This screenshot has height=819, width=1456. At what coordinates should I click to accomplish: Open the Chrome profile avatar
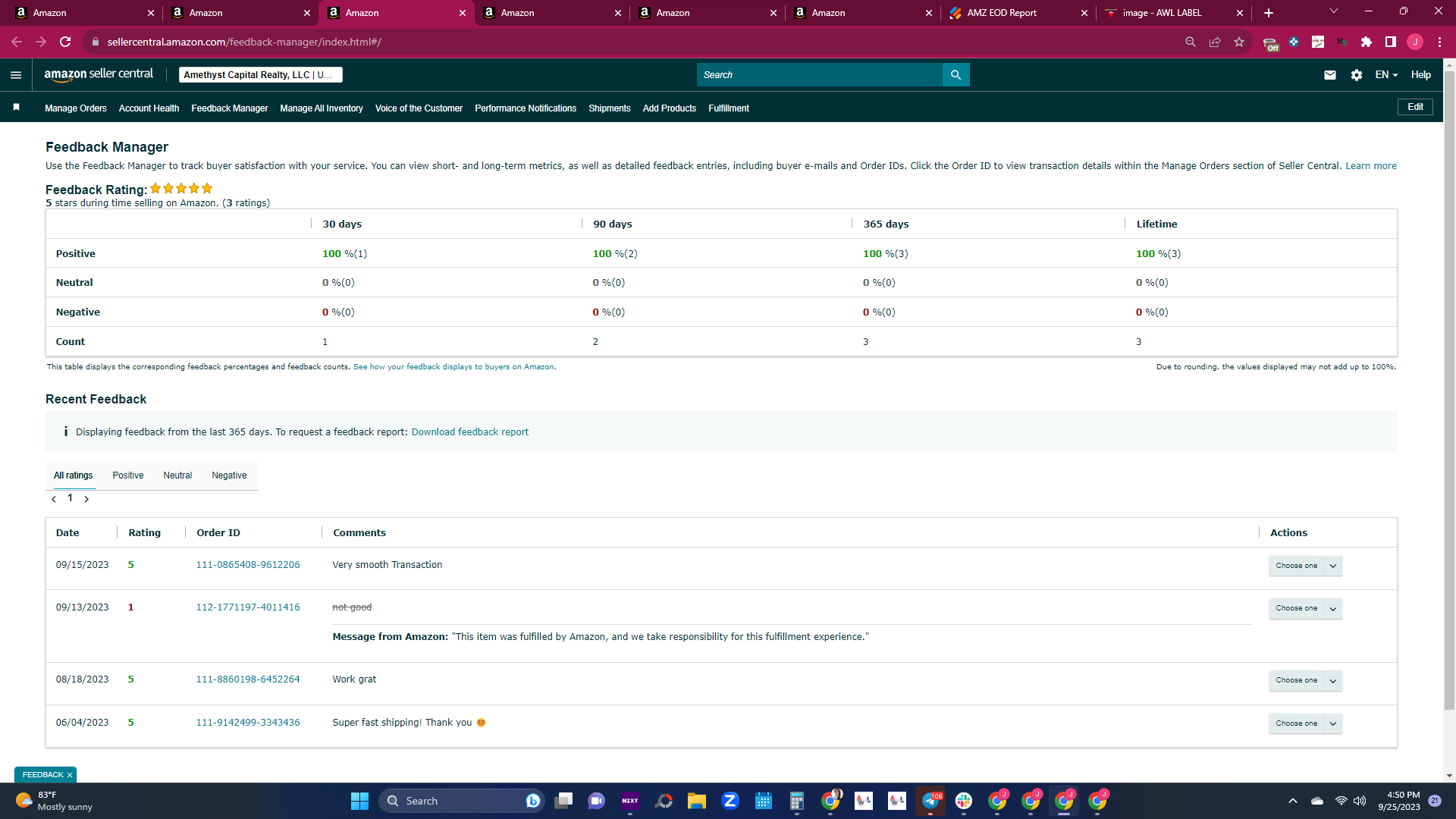click(x=1415, y=42)
